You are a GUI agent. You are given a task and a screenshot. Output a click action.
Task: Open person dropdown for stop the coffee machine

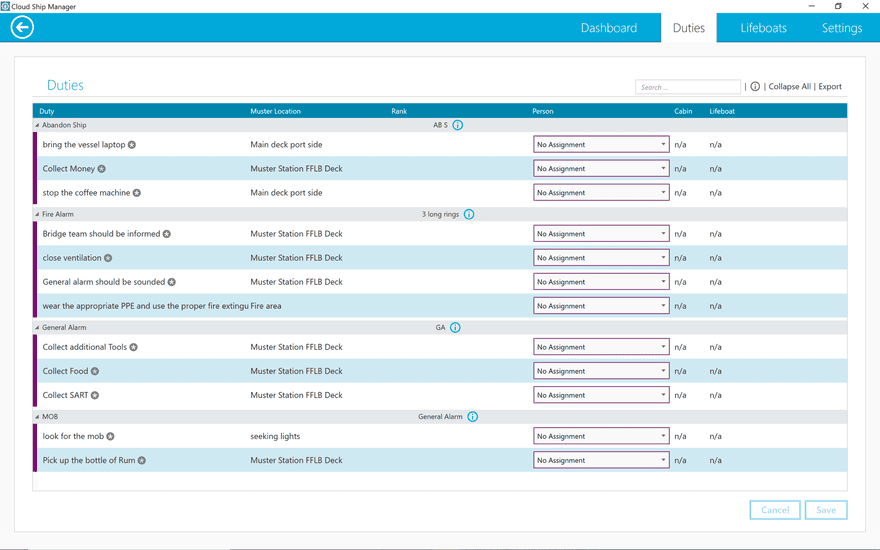click(601, 192)
